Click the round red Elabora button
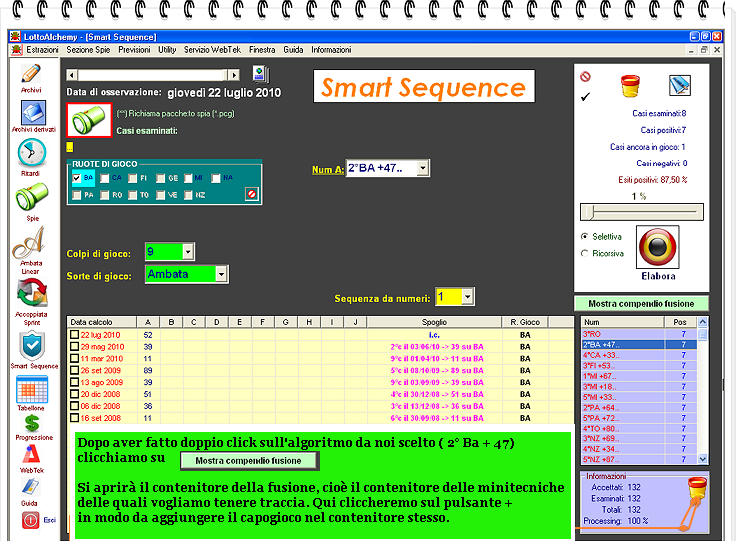736x541 pixels. [x=658, y=247]
